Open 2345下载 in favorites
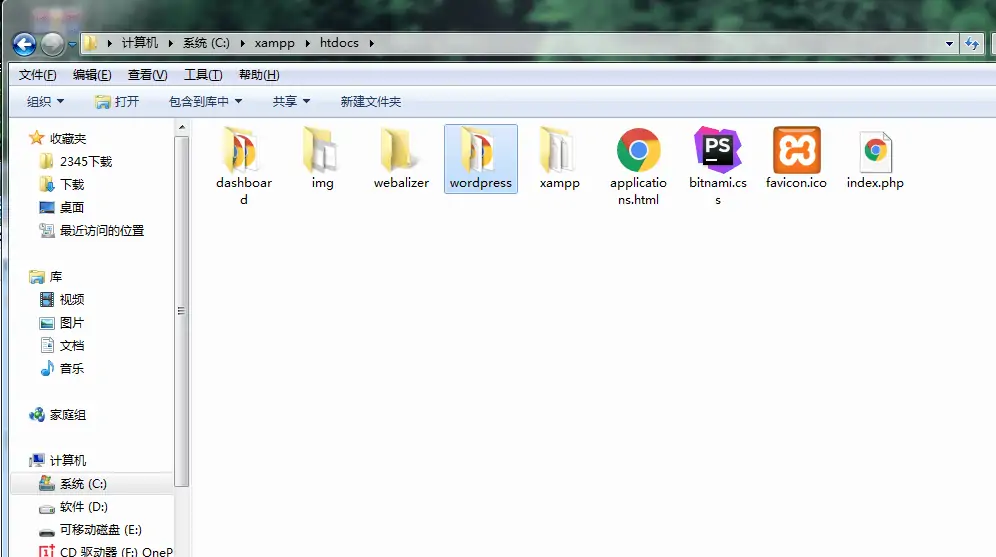The image size is (996, 557). [x=76, y=161]
